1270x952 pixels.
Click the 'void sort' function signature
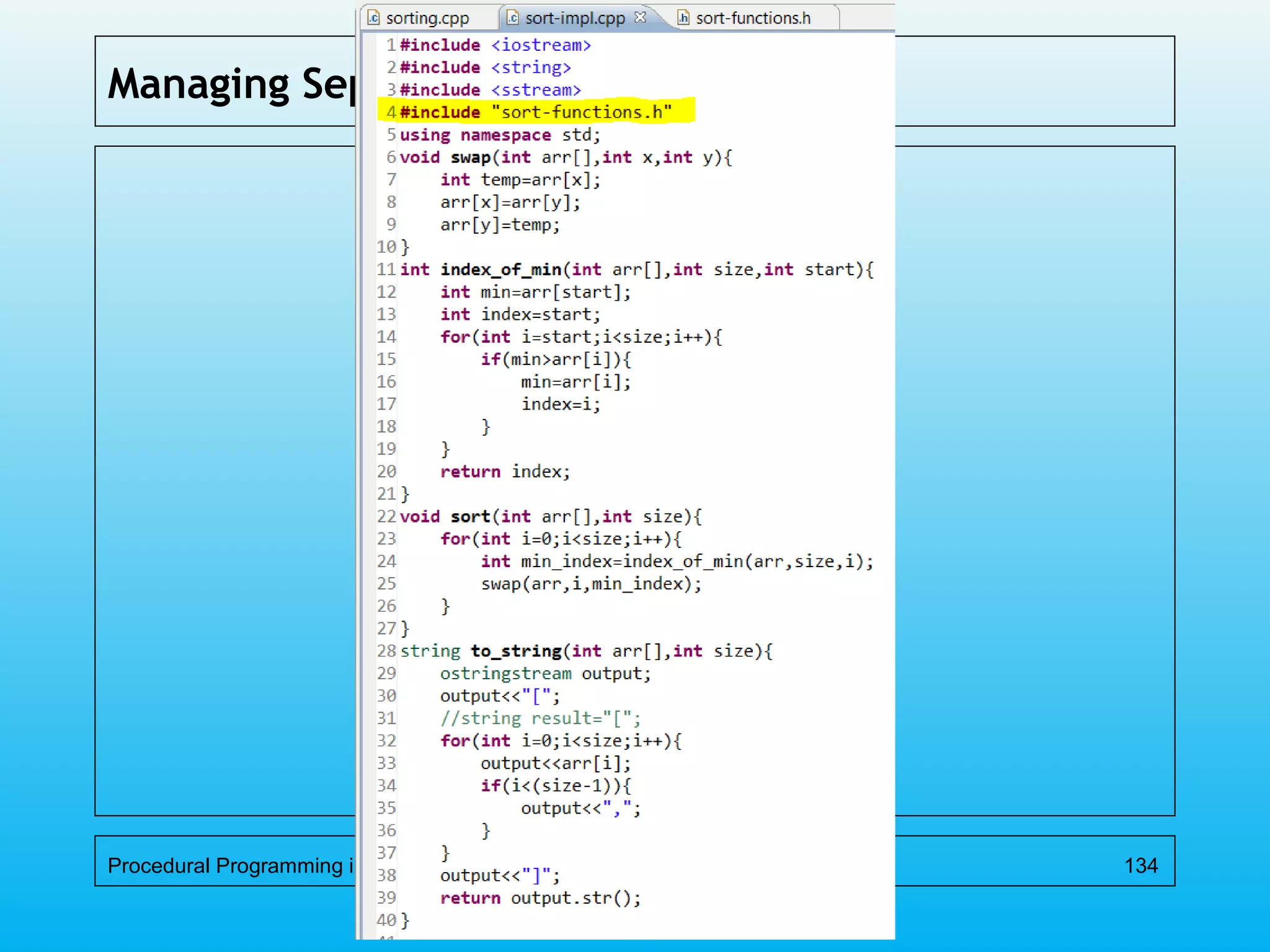point(551,516)
